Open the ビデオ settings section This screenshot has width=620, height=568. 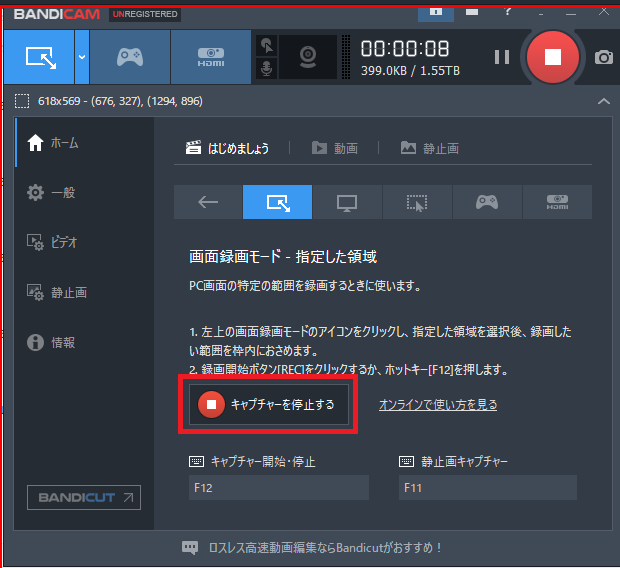pos(84,242)
